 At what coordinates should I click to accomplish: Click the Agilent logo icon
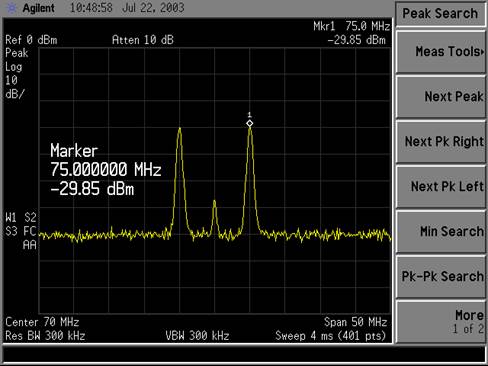click(11, 8)
